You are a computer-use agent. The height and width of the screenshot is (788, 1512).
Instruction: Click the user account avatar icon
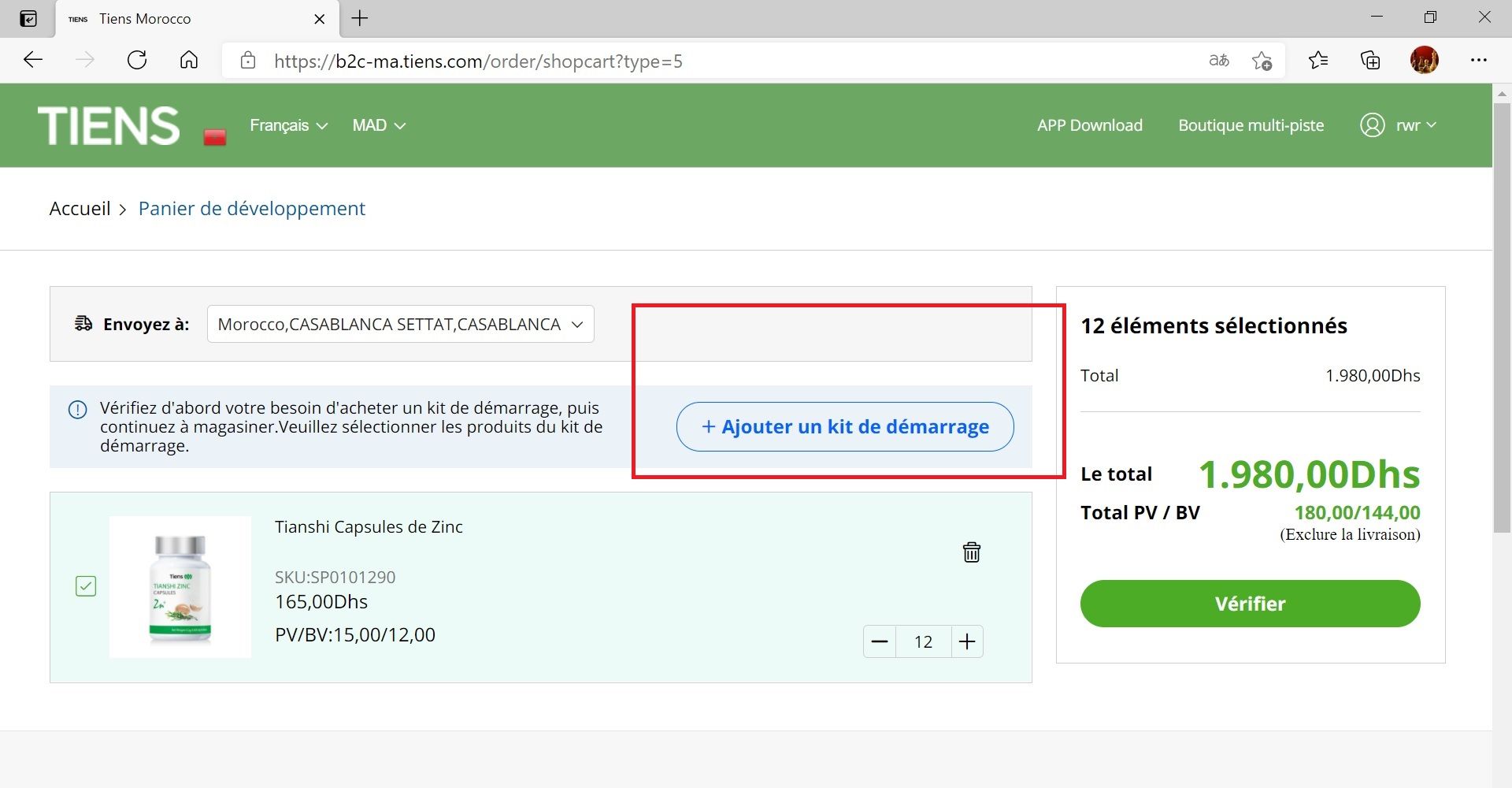(x=1372, y=125)
